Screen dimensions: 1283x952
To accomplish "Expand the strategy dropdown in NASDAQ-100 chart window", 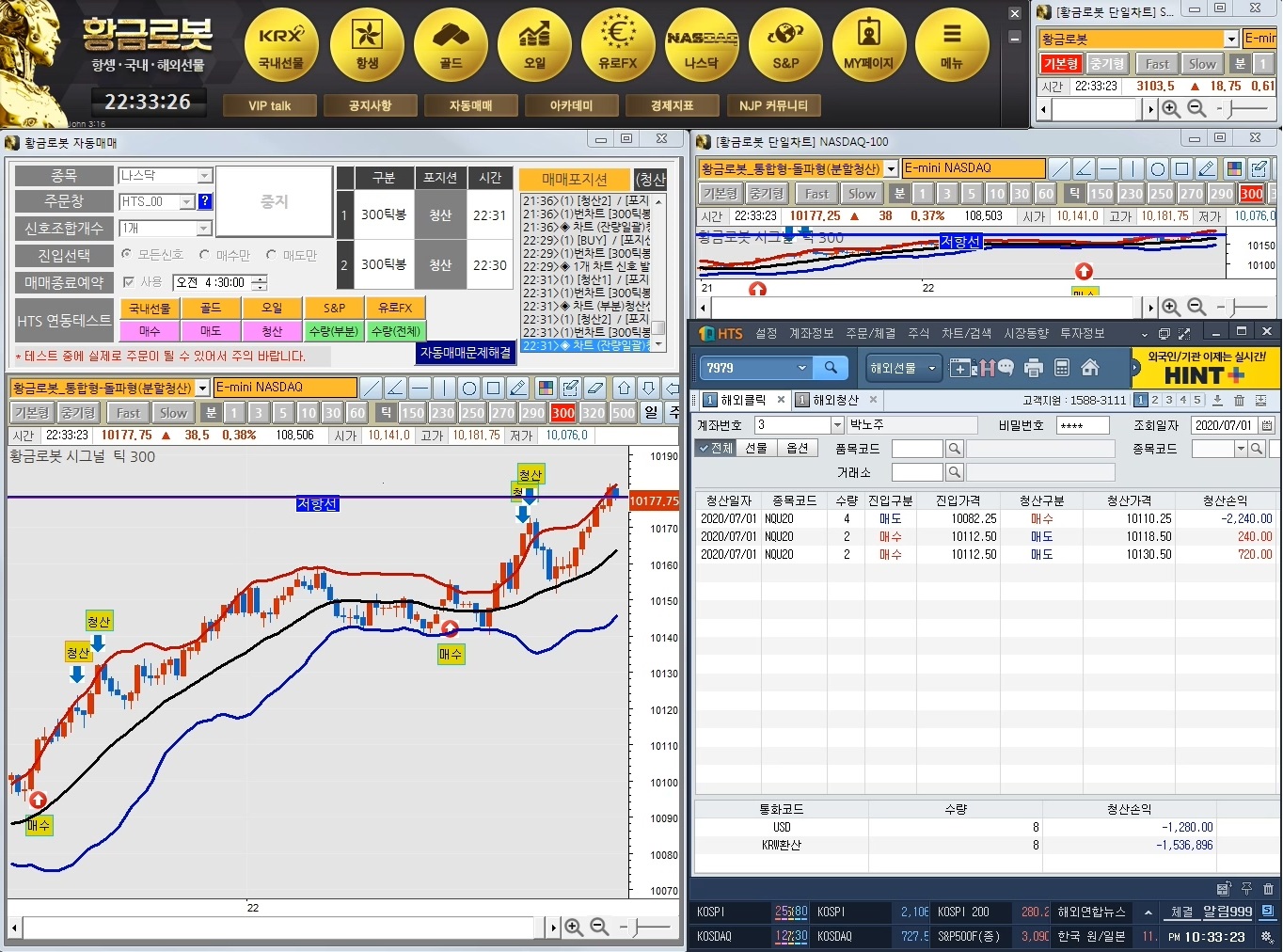I will tap(891, 168).
